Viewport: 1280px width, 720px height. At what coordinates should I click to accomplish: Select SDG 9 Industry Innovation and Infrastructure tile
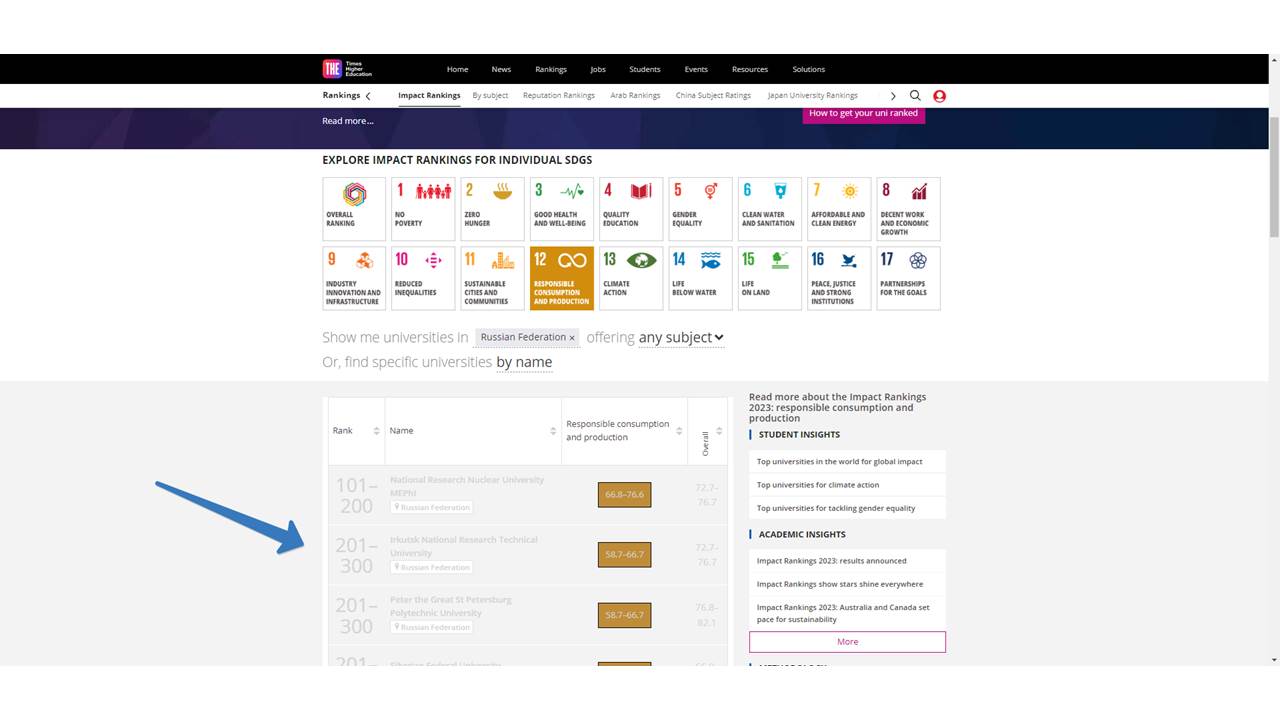click(354, 278)
